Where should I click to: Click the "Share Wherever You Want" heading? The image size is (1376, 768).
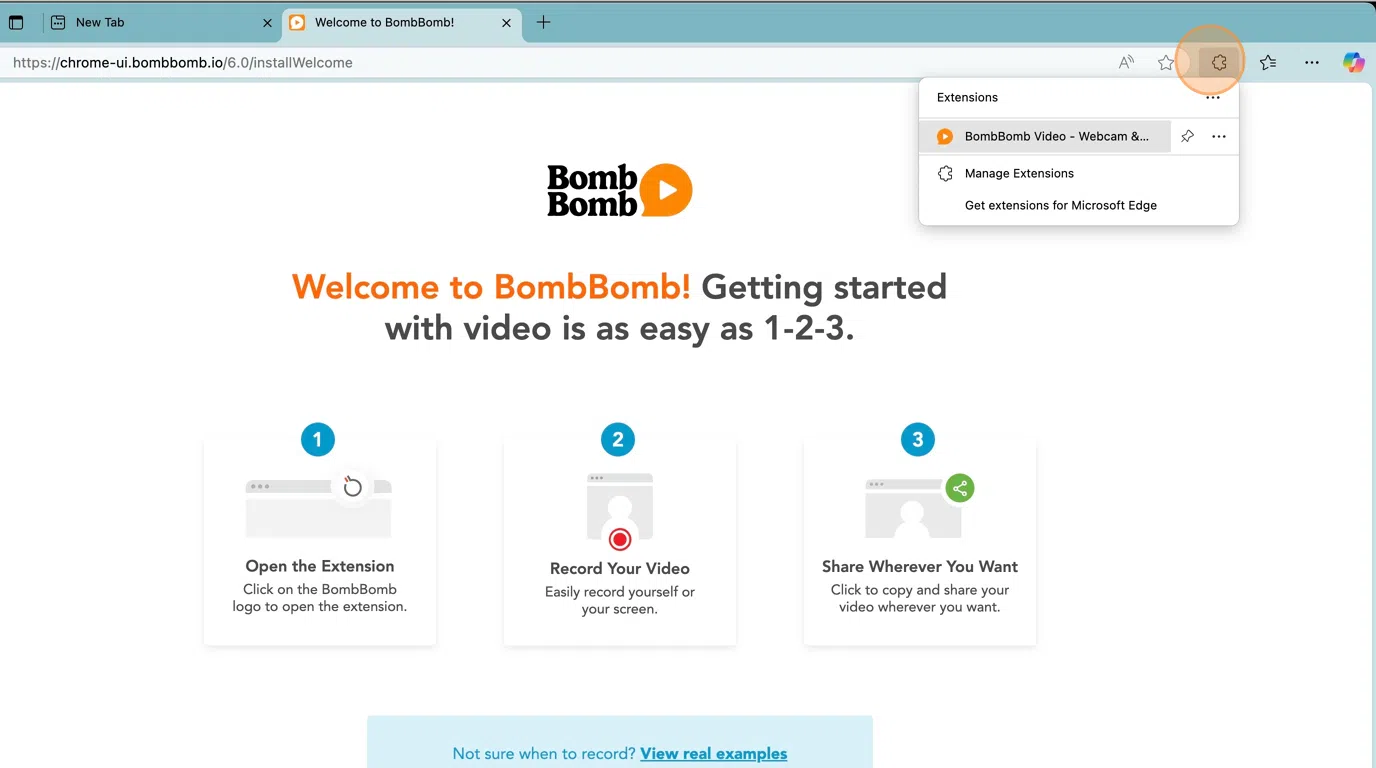pyautogui.click(x=920, y=566)
